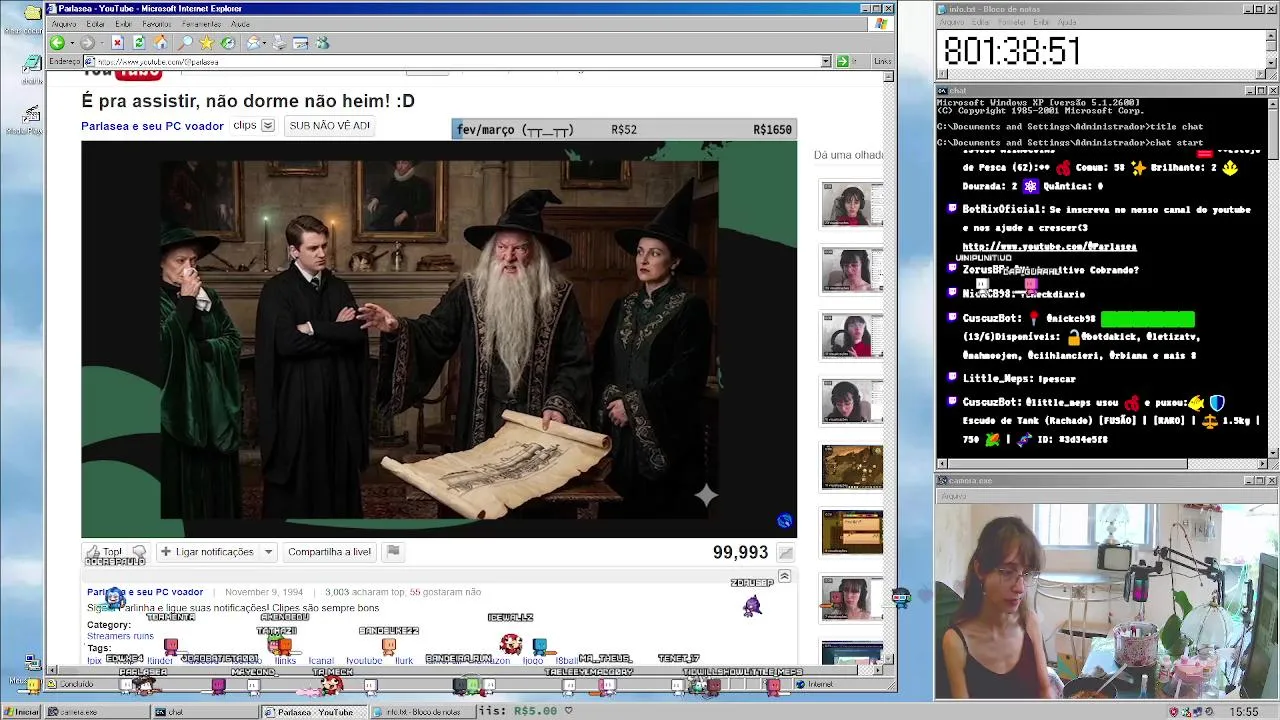This screenshot has width=1280, height=720.
Task: Switch to chat window in the taskbar
Action: click(x=204, y=712)
